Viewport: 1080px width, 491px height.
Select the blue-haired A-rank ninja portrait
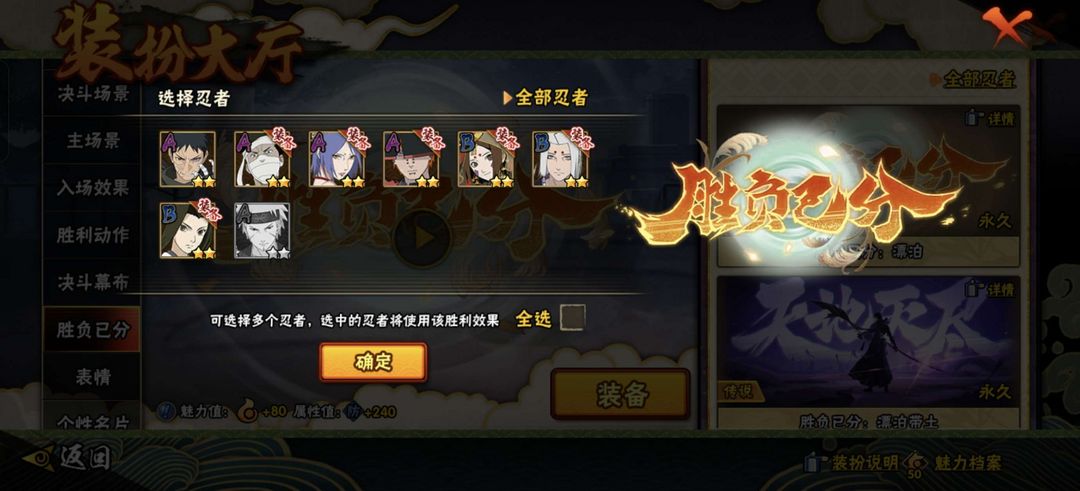coord(336,159)
